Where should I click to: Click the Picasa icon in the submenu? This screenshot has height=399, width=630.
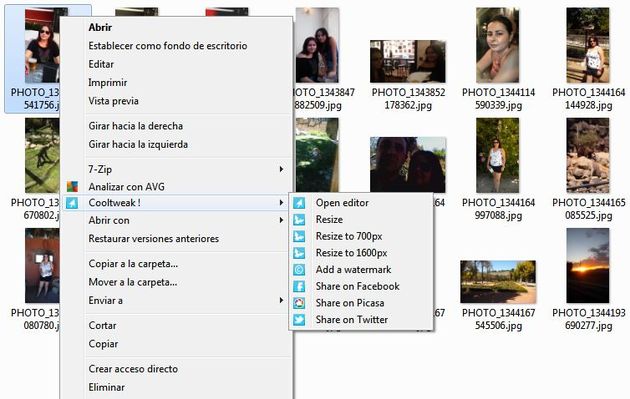[x=299, y=303]
